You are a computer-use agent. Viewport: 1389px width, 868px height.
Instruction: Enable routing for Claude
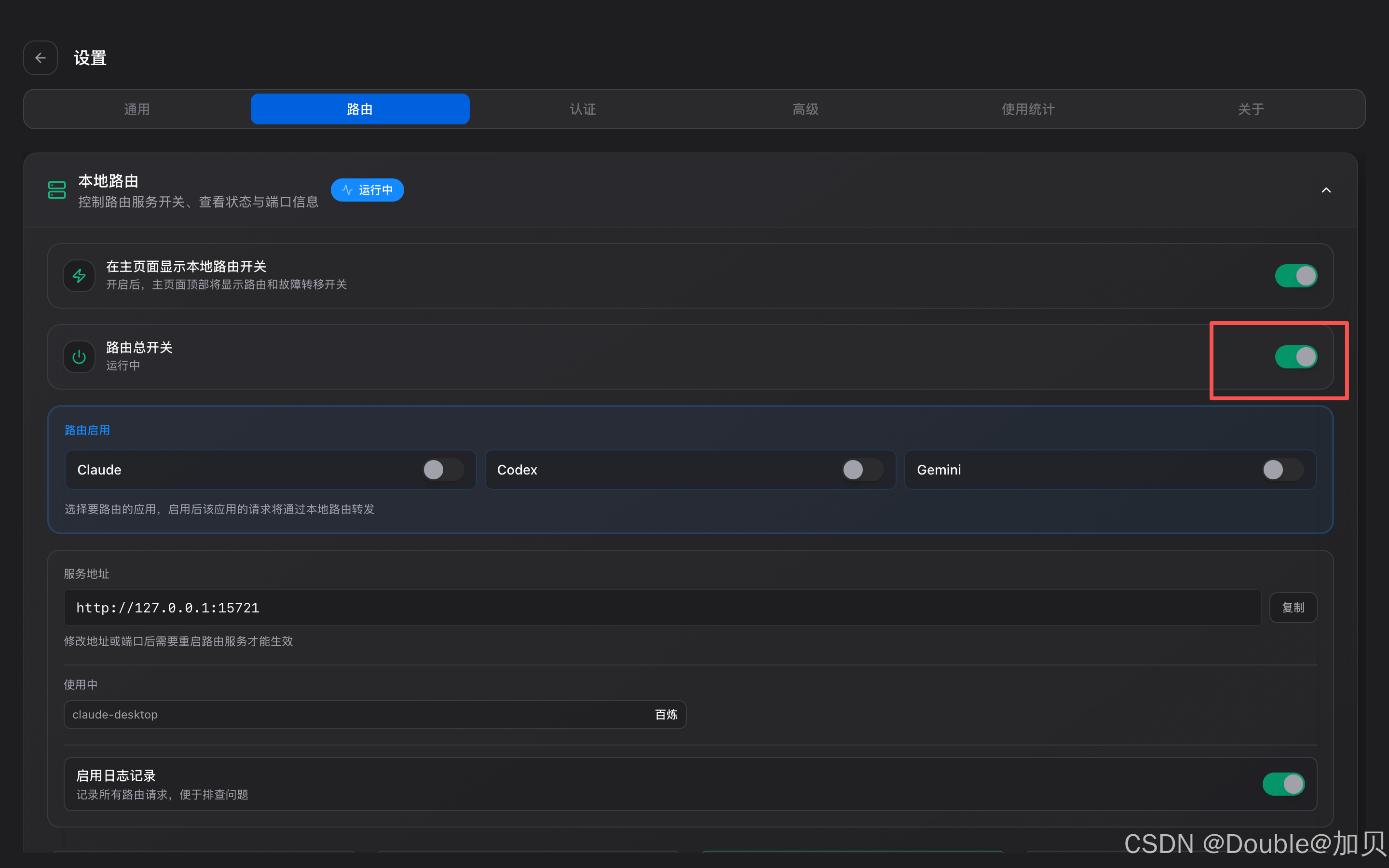click(x=443, y=470)
